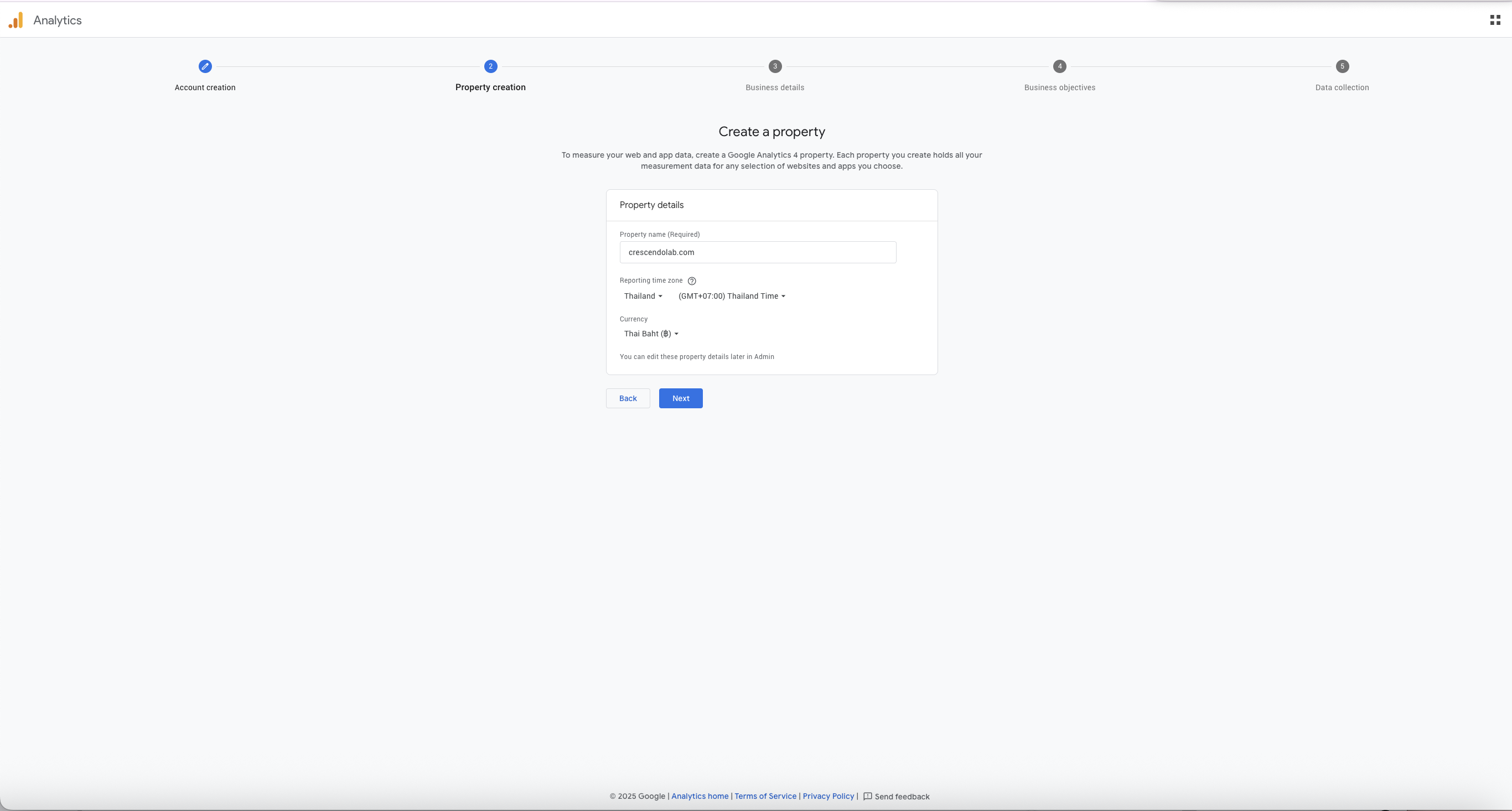Image resolution: width=1512 pixels, height=811 pixels.
Task: Click the Analytics logo icon
Action: coord(16,20)
